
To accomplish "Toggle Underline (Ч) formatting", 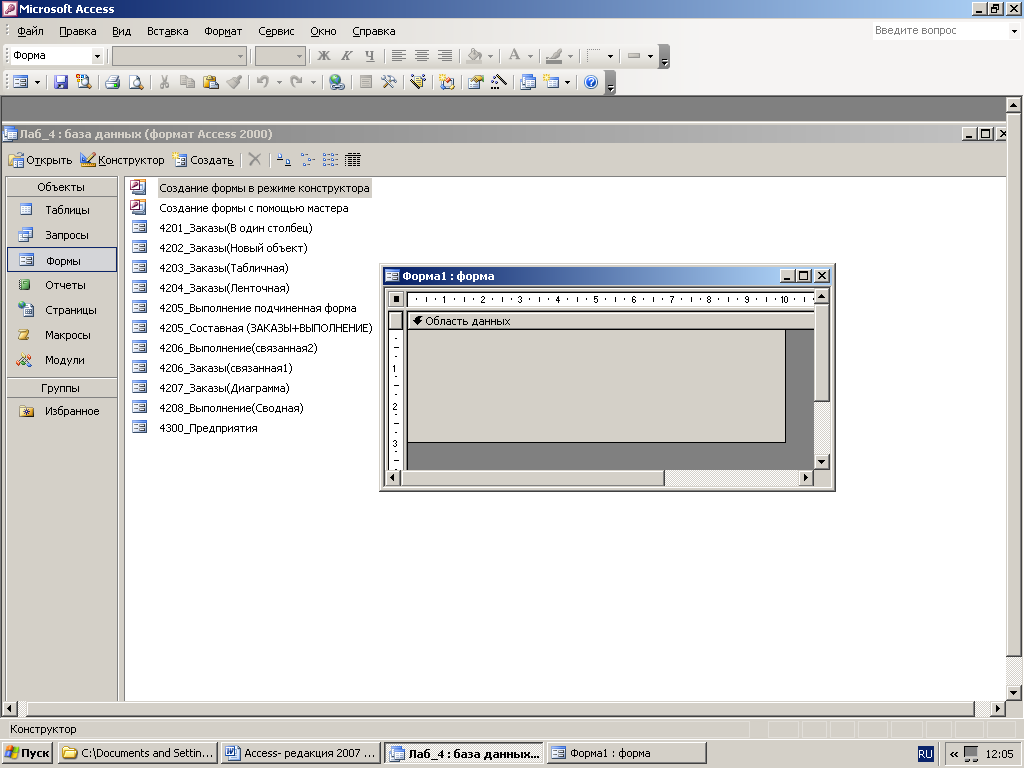I will [370, 56].
